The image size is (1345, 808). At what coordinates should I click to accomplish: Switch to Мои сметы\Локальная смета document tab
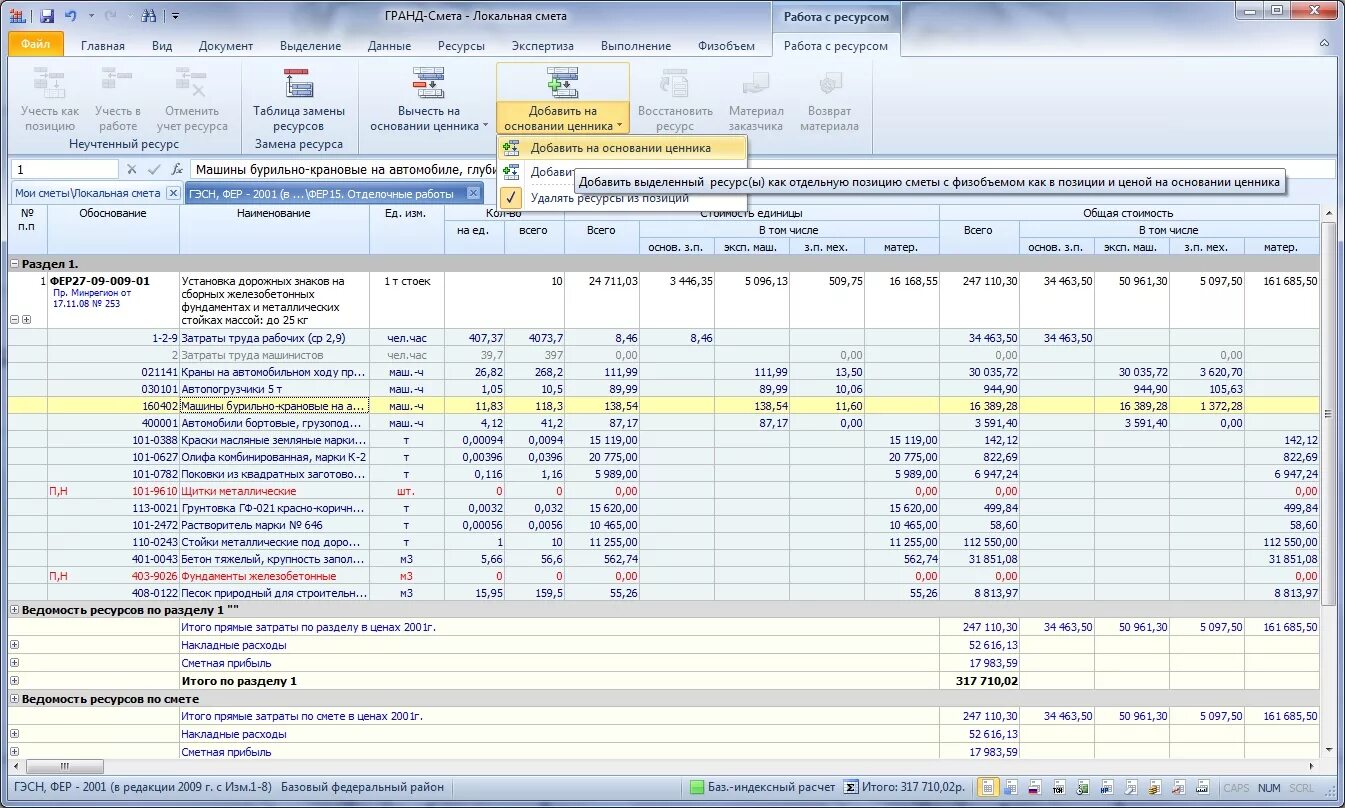(x=87, y=193)
